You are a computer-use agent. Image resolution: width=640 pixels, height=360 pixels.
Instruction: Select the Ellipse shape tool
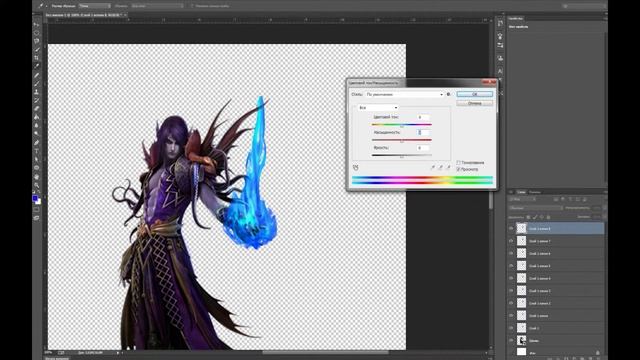click(36, 167)
